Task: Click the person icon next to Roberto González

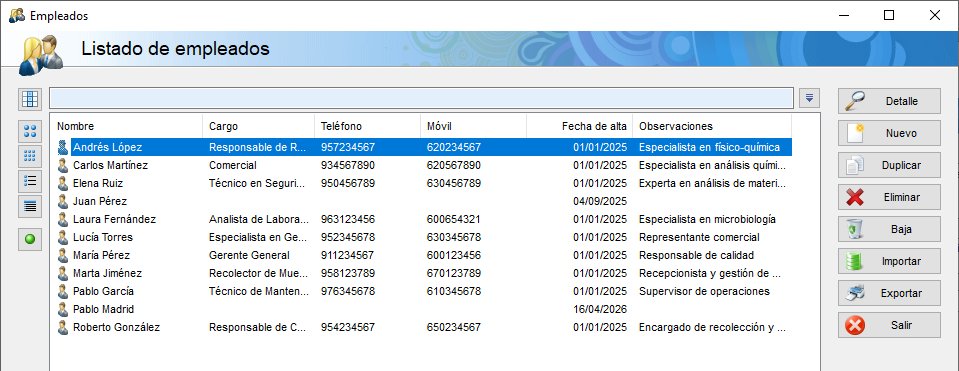Action: [x=62, y=328]
